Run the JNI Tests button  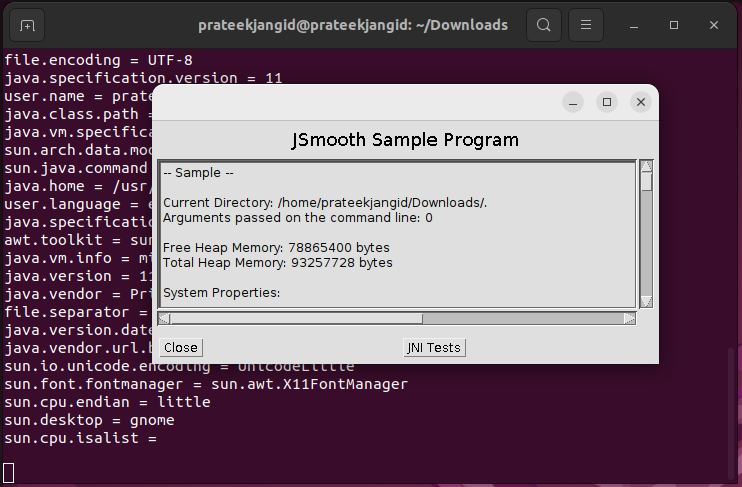pos(434,347)
